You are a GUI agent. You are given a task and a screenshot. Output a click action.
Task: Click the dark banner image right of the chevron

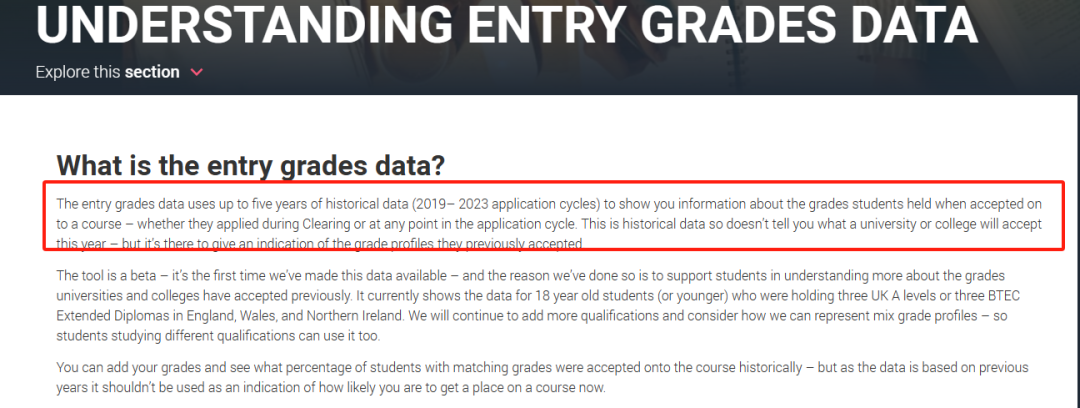(x=620, y=72)
